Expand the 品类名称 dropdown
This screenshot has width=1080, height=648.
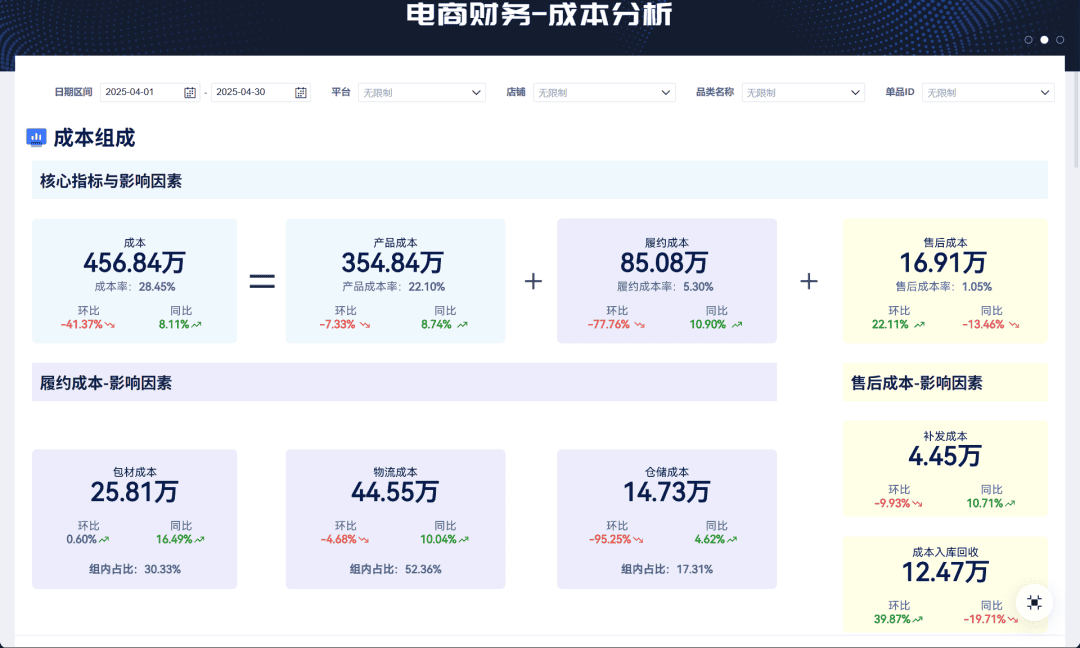(x=803, y=92)
